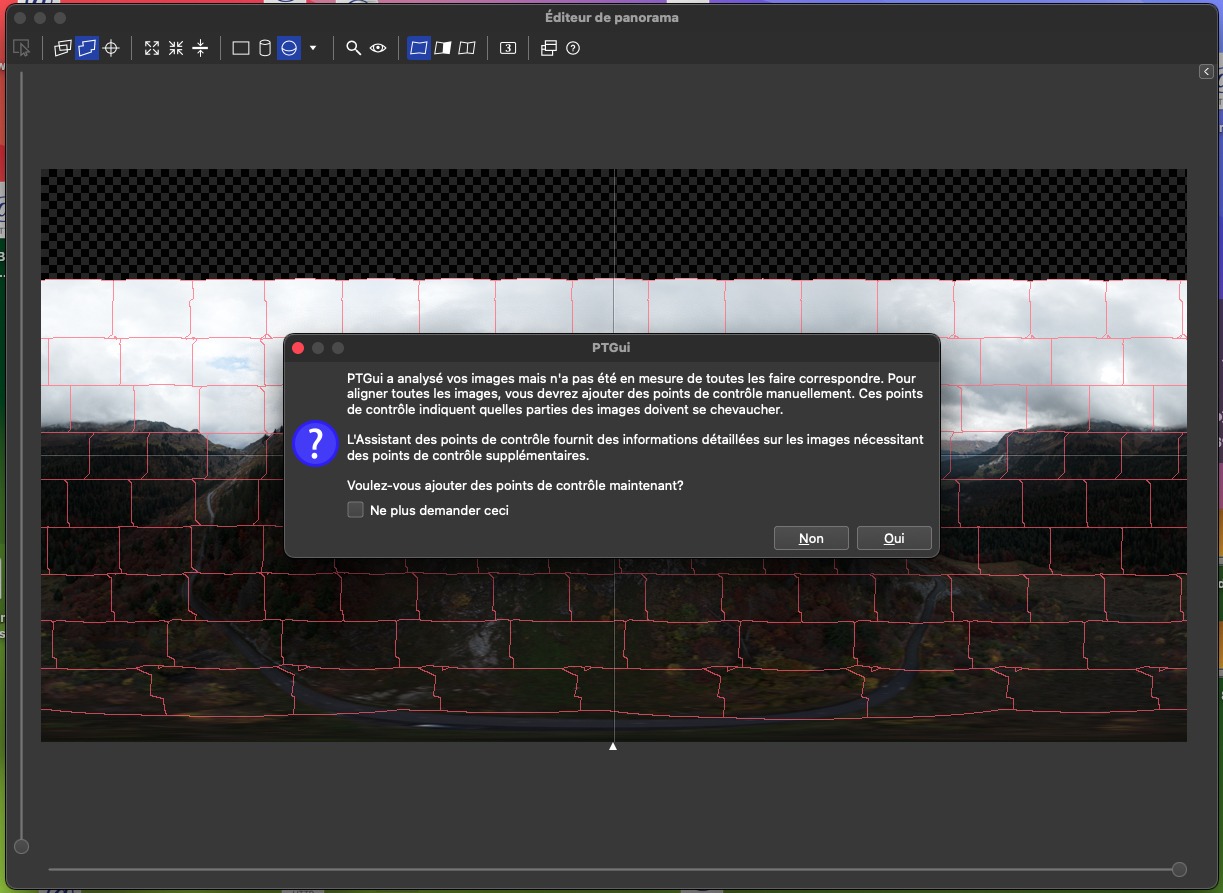Screen dimensions: 1223x893
Task: Click the straighten panorama horizon icon
Action: (201, 48)
